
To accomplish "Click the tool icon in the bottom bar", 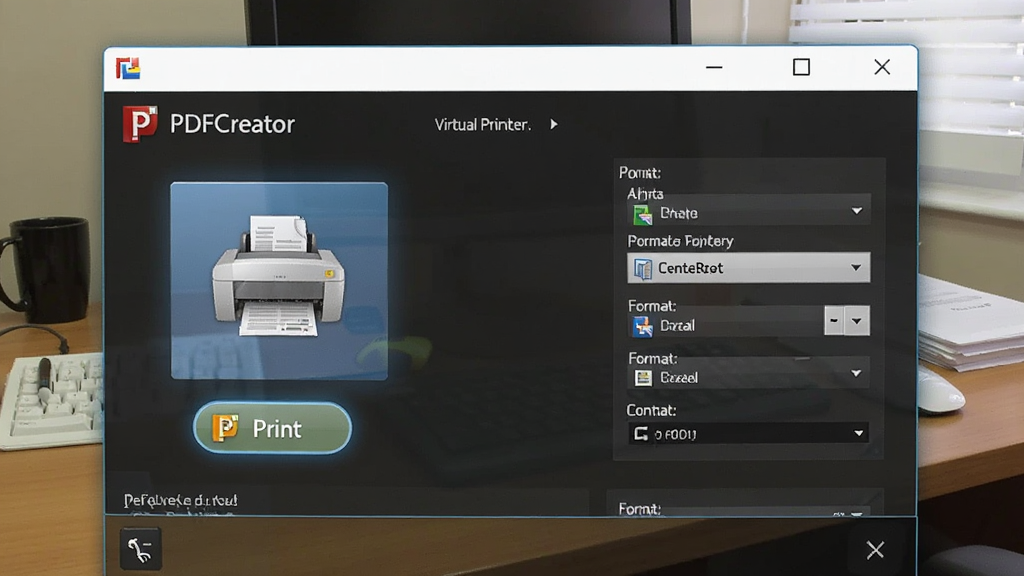I will (140, 549).
